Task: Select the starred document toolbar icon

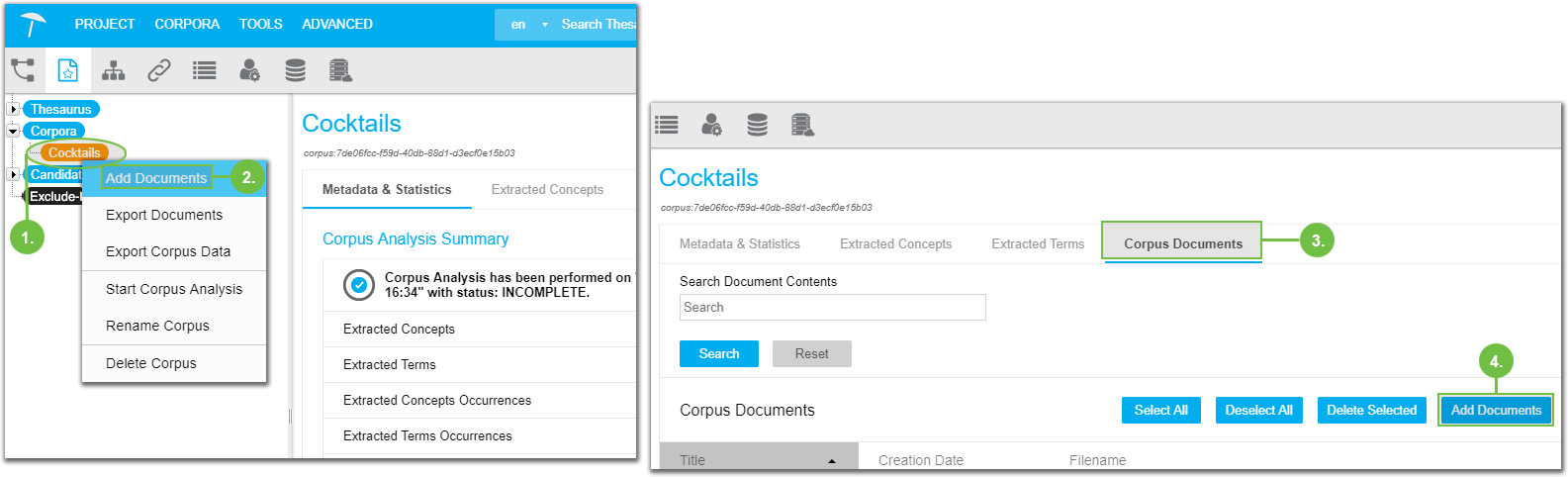Action: [x=67, y=70]
